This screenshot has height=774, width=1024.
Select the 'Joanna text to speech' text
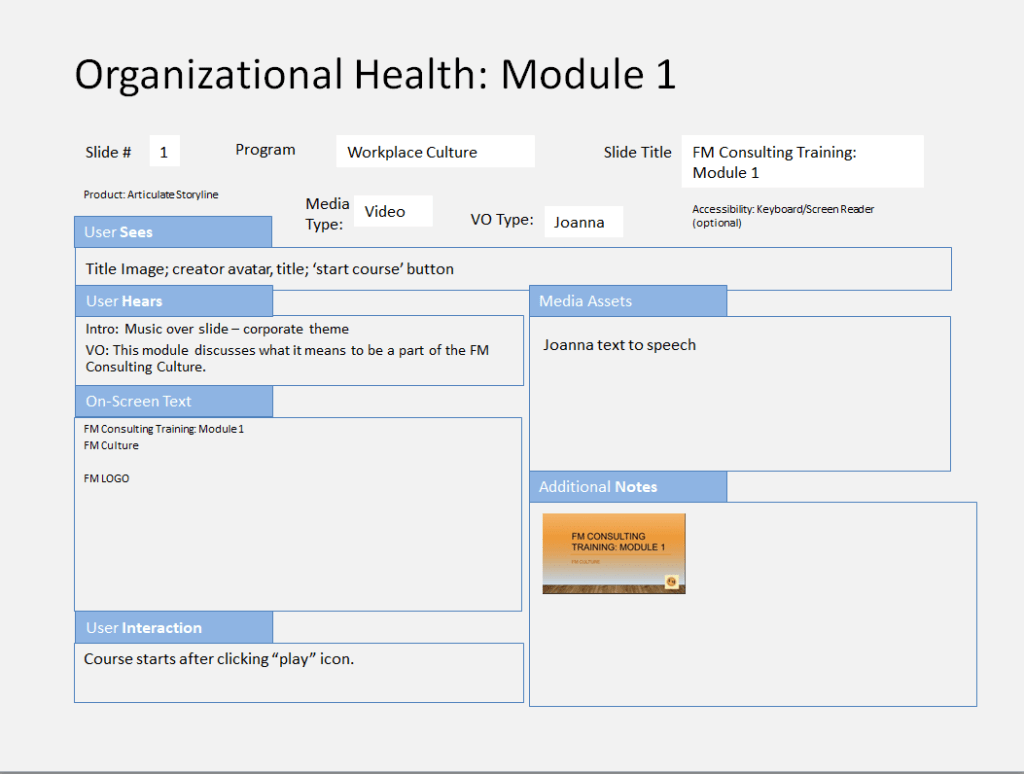point(619,345)
